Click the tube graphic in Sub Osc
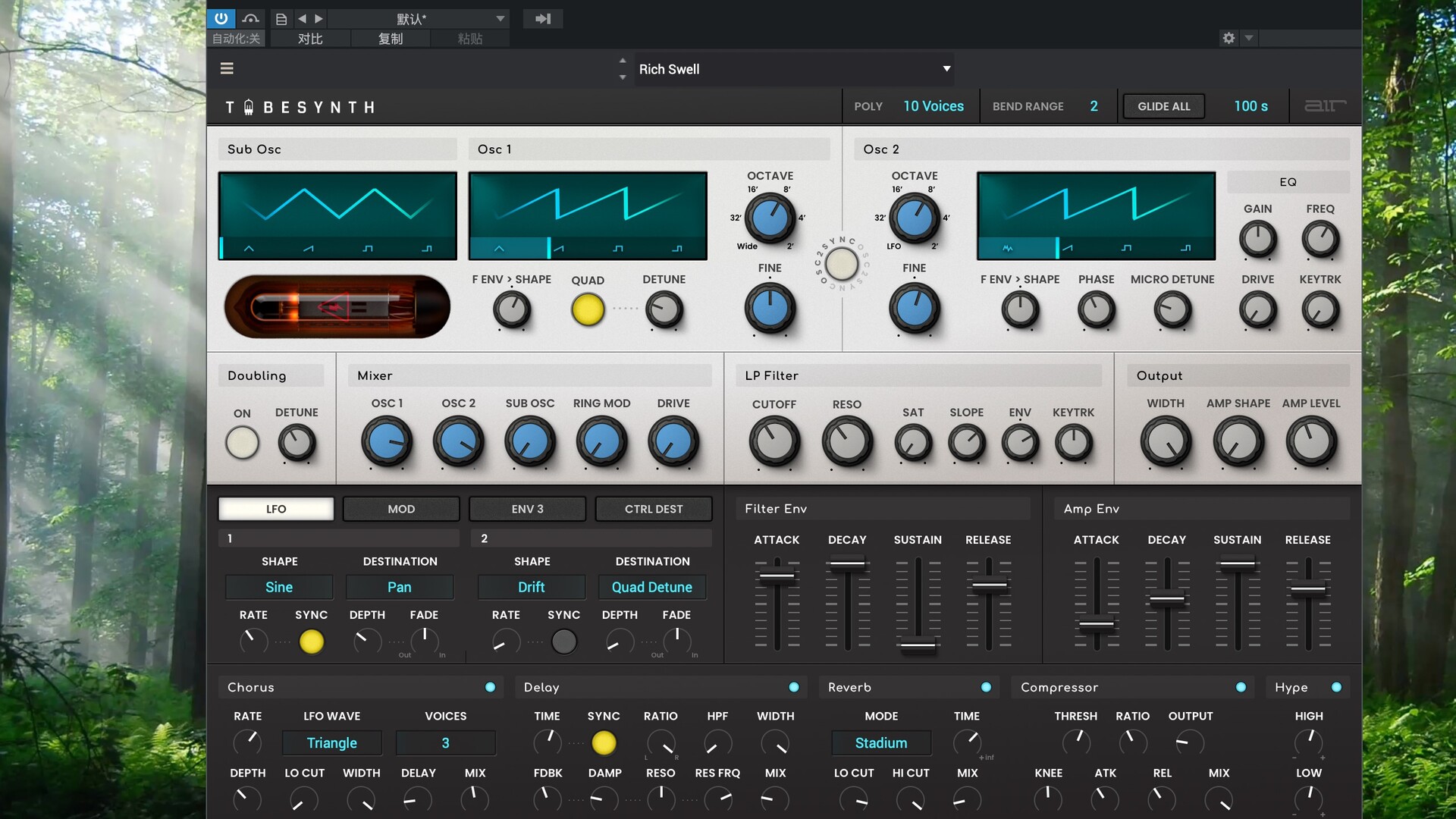1456x819 pixels. 337,306
